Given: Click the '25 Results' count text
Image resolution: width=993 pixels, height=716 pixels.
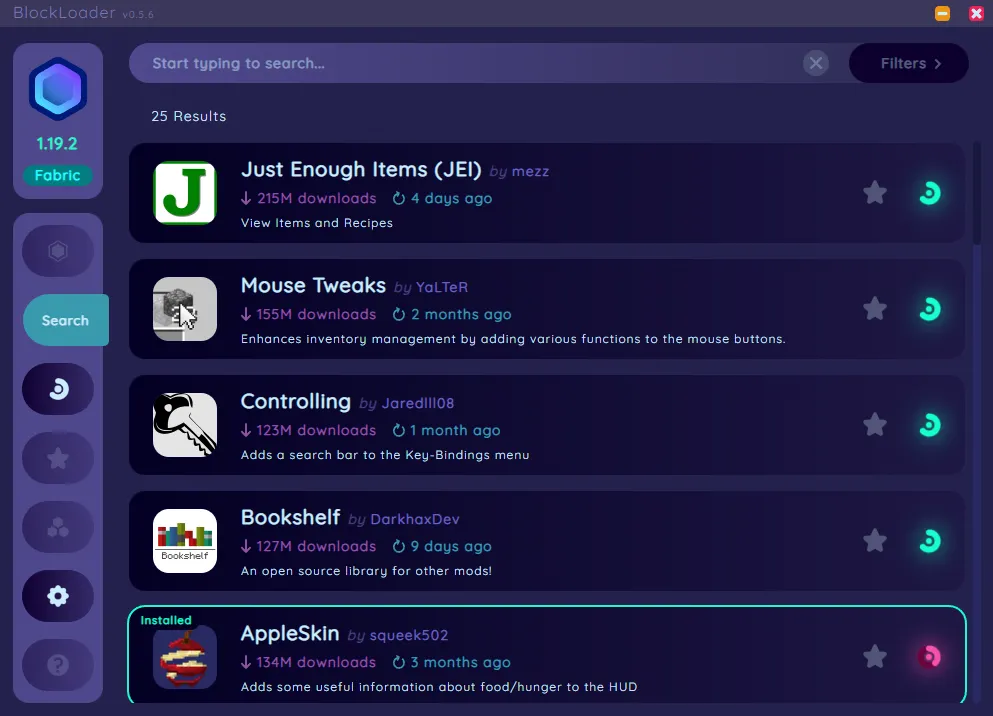Looking at the screenshot, I should (189, 116).
